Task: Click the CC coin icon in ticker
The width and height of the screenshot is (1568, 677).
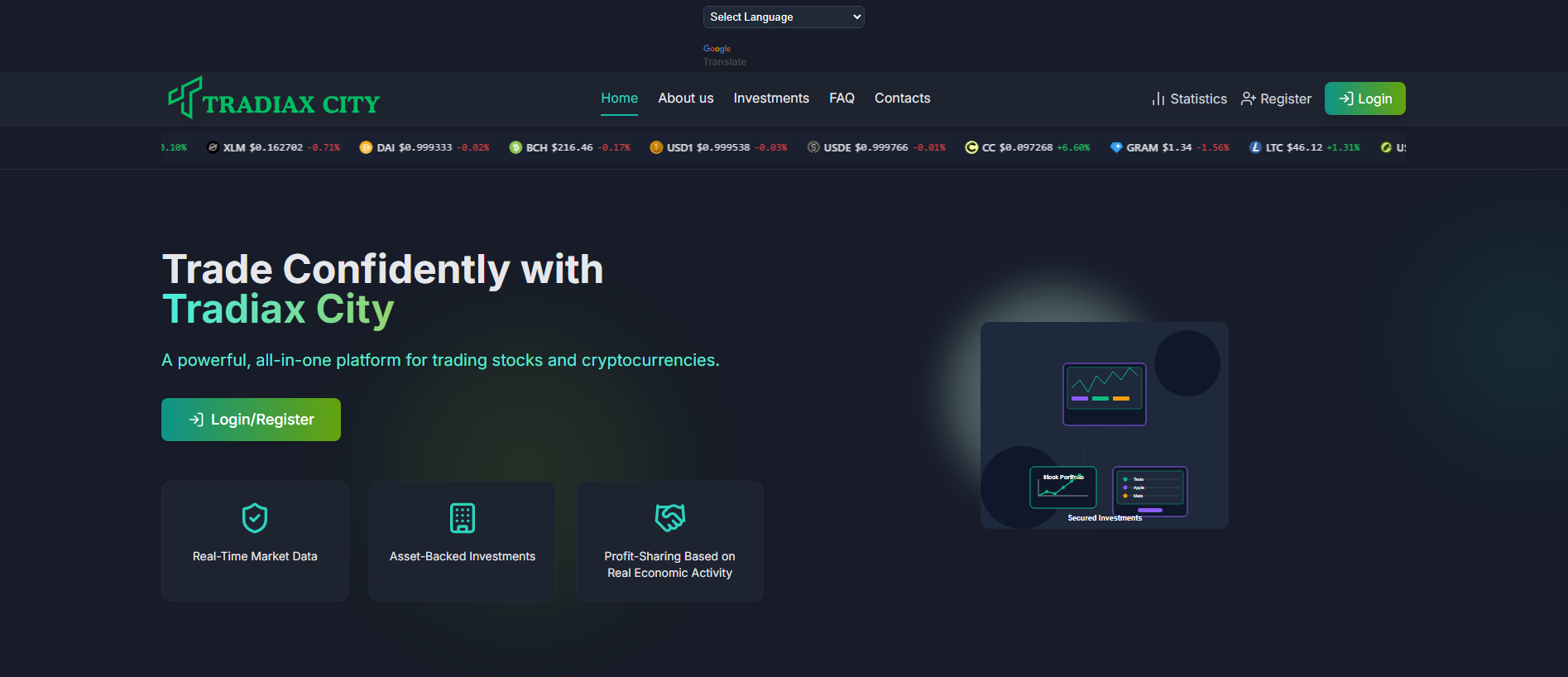Action: (971, 147)
